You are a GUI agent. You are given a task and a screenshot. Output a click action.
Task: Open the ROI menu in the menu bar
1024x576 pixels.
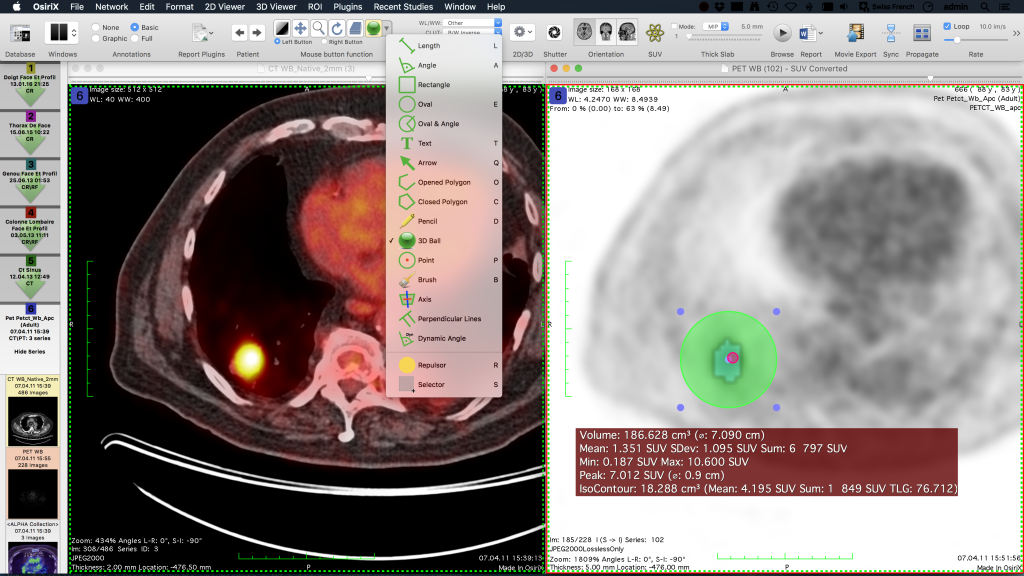click(315, 6)
